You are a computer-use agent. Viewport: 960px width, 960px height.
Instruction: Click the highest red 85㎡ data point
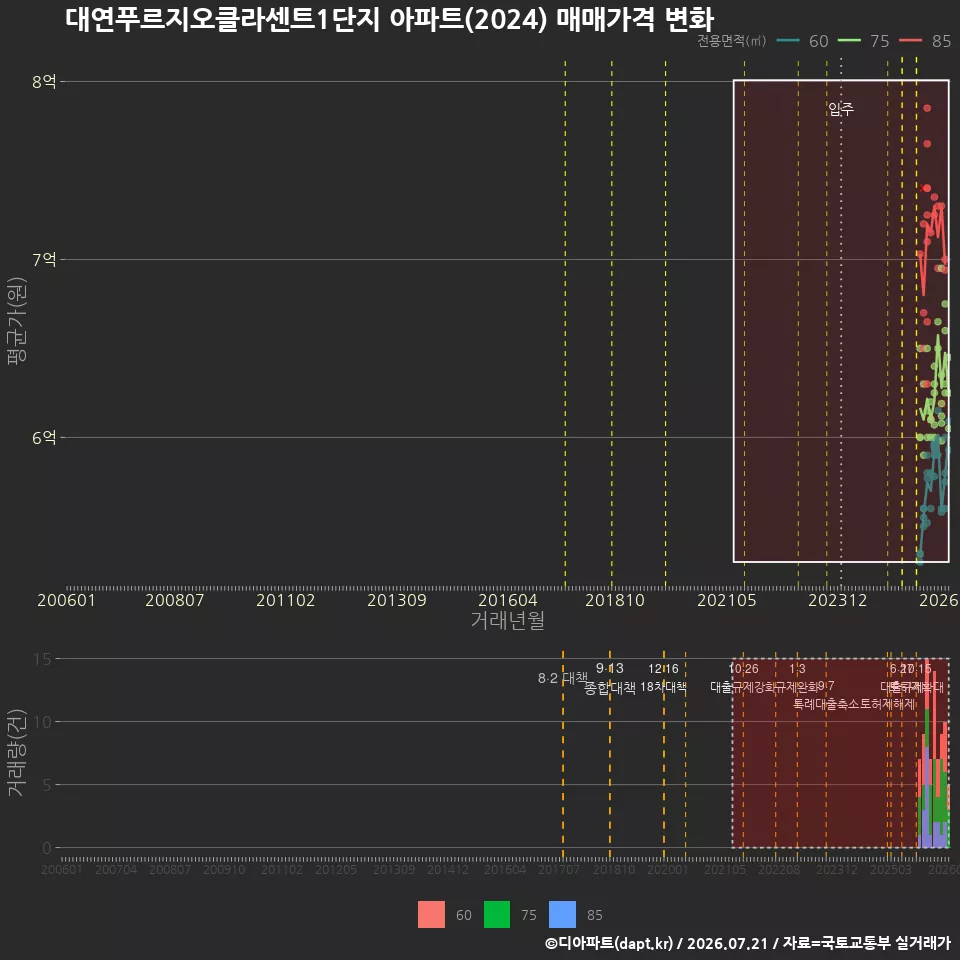pos(928,108)
